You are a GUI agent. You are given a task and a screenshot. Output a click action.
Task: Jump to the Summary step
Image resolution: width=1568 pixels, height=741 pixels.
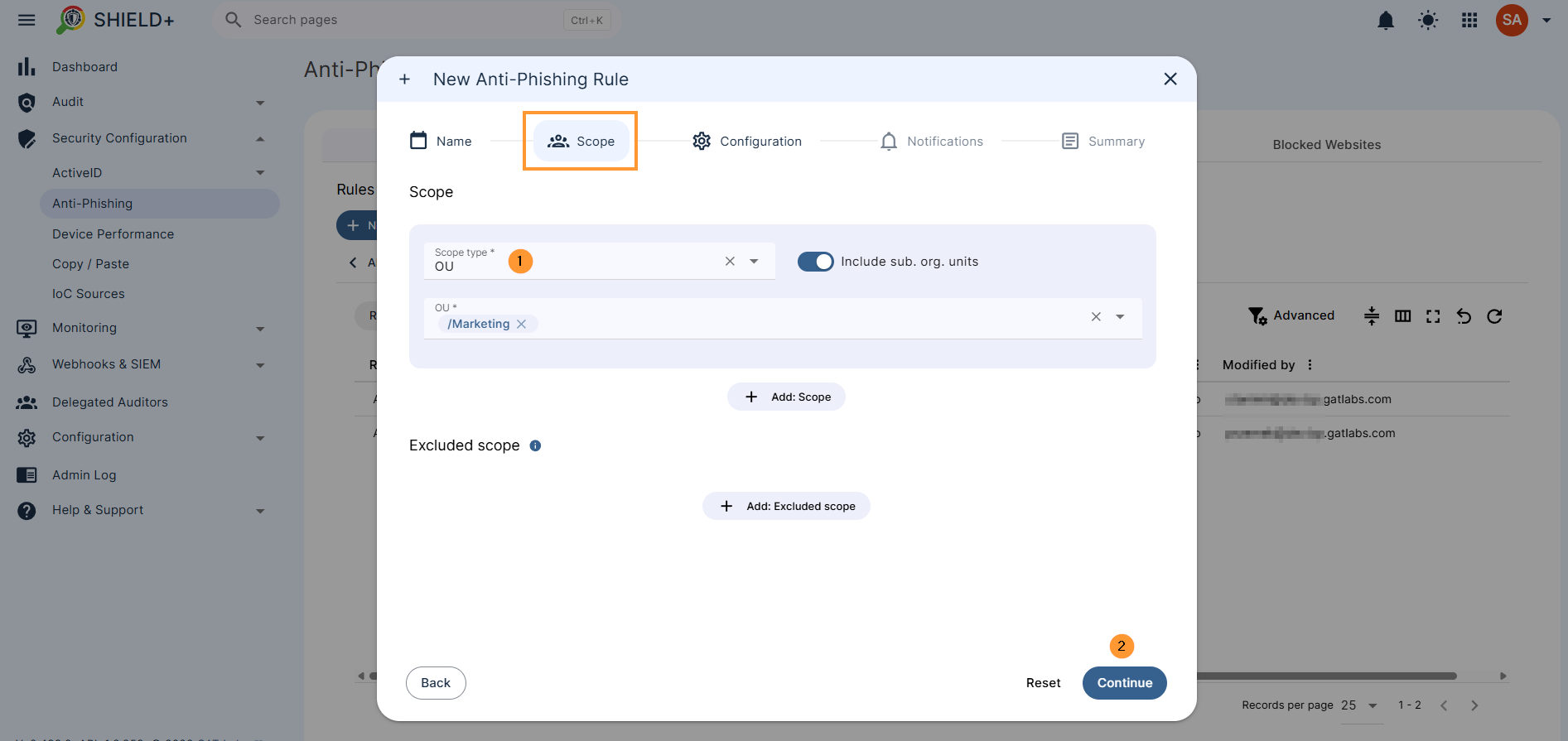click(1103, 142)
